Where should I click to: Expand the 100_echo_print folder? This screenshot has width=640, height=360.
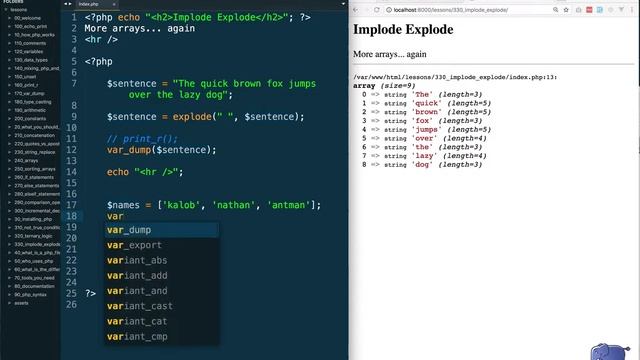pos(9,27)
